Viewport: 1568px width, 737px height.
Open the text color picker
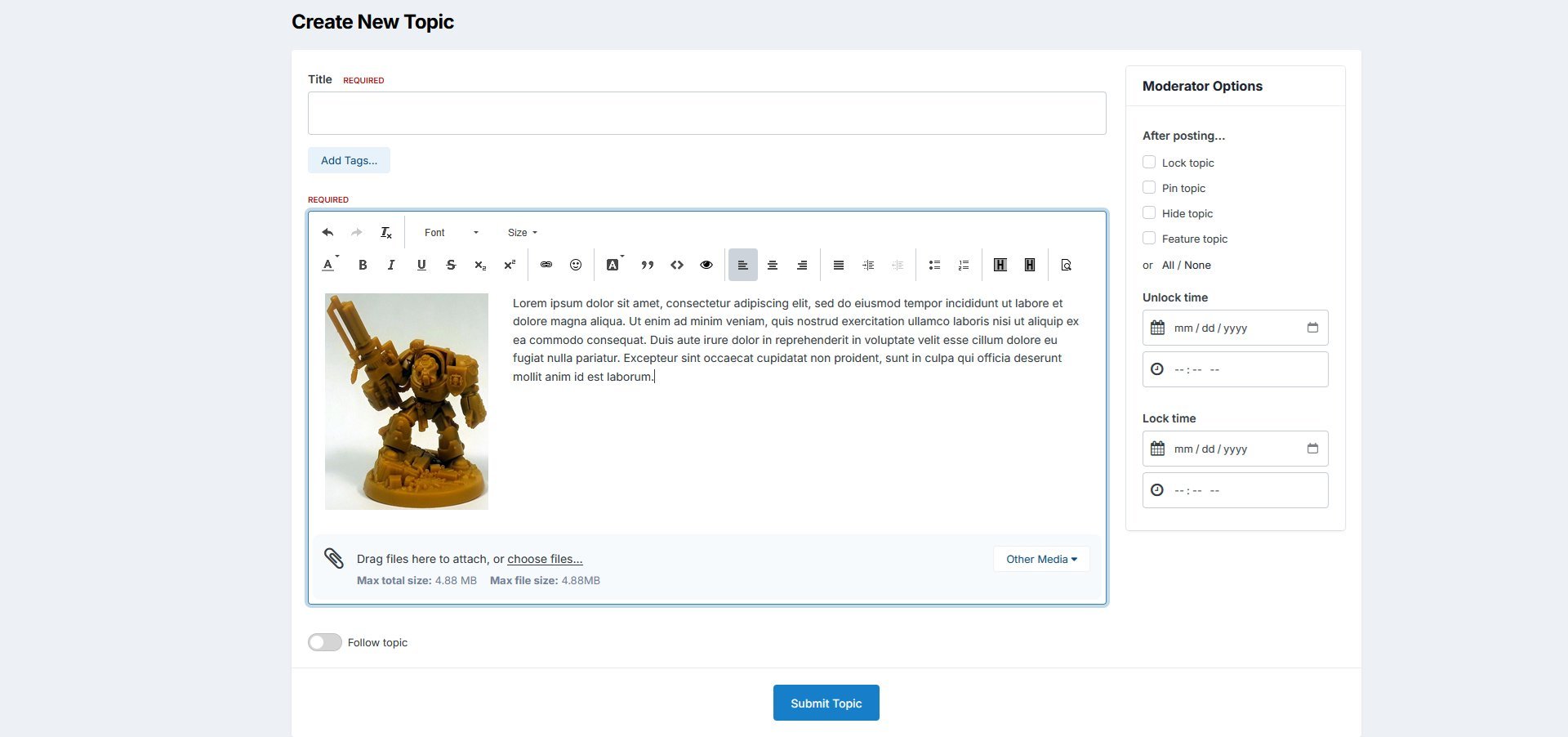329,265
